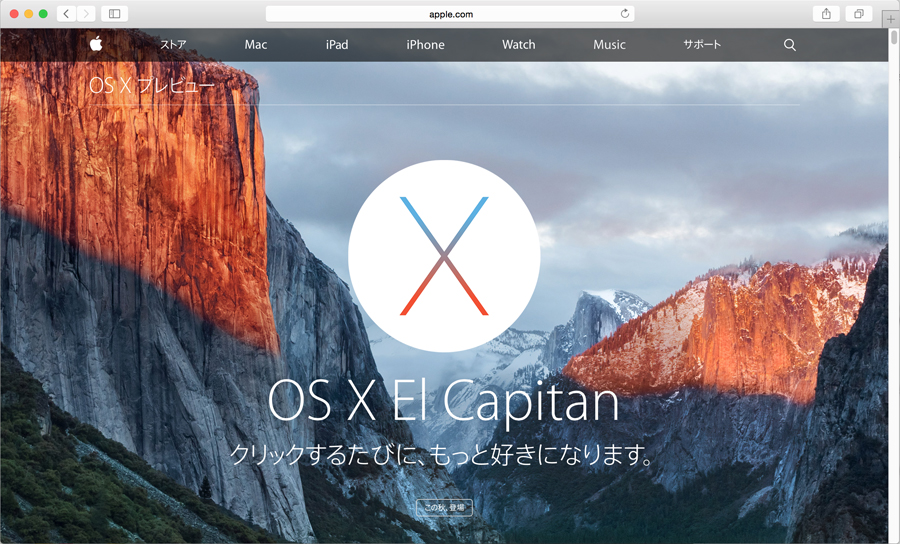Click the circular OS X logo
The height and width of the screenshot is (544, 900).
coord(444,256)
